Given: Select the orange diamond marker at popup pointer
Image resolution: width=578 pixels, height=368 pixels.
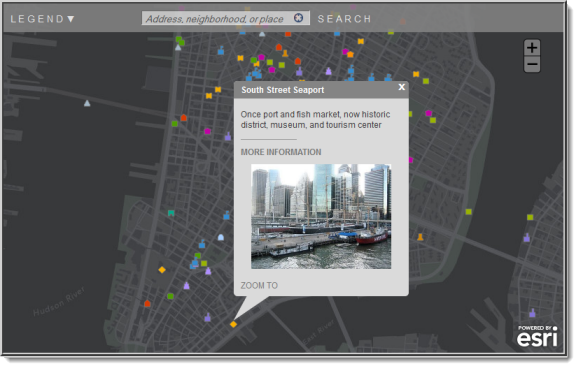Looking at the screenshot, I should click(233, 324).
